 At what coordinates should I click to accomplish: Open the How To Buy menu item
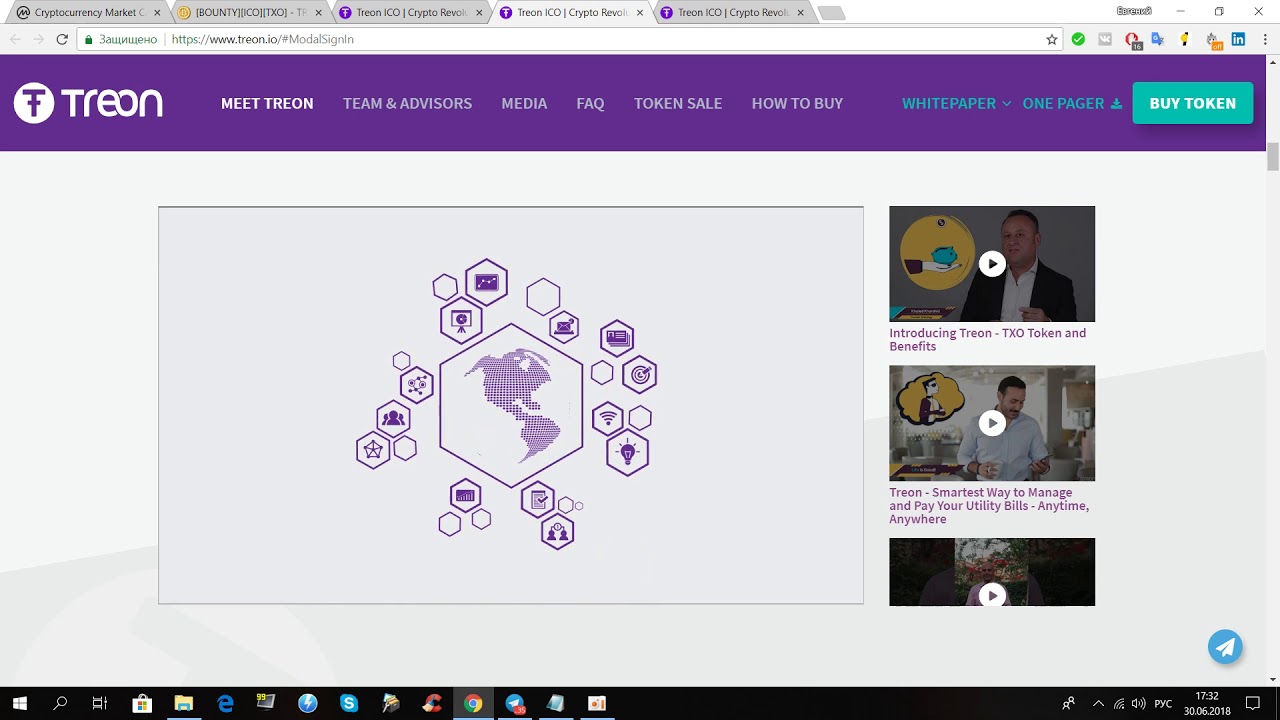click(x=797, y=103)
